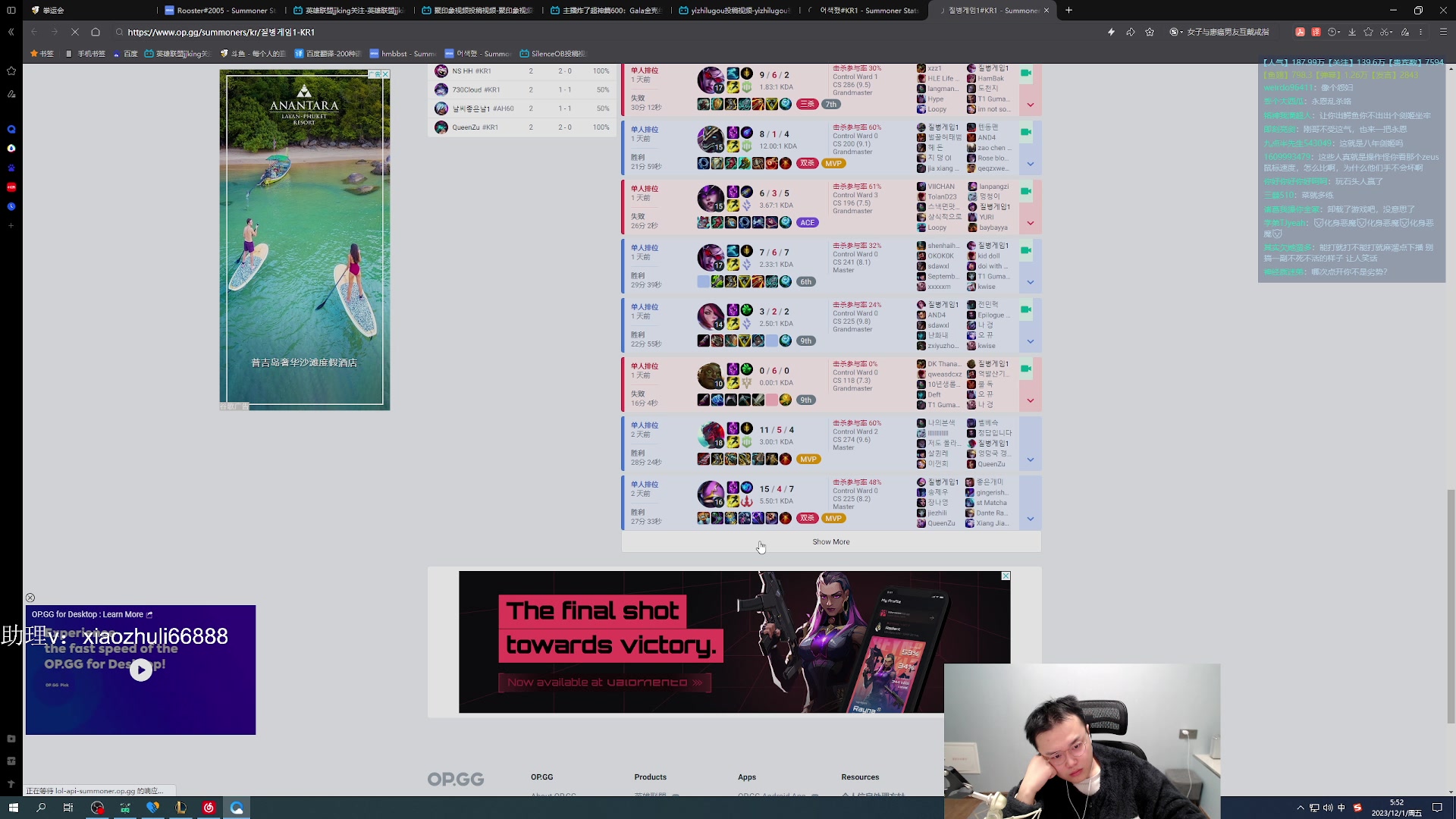Collapse the left sidebar with the double chevron
Viewport: 1456px width, 819px height.
pos(11,32)
